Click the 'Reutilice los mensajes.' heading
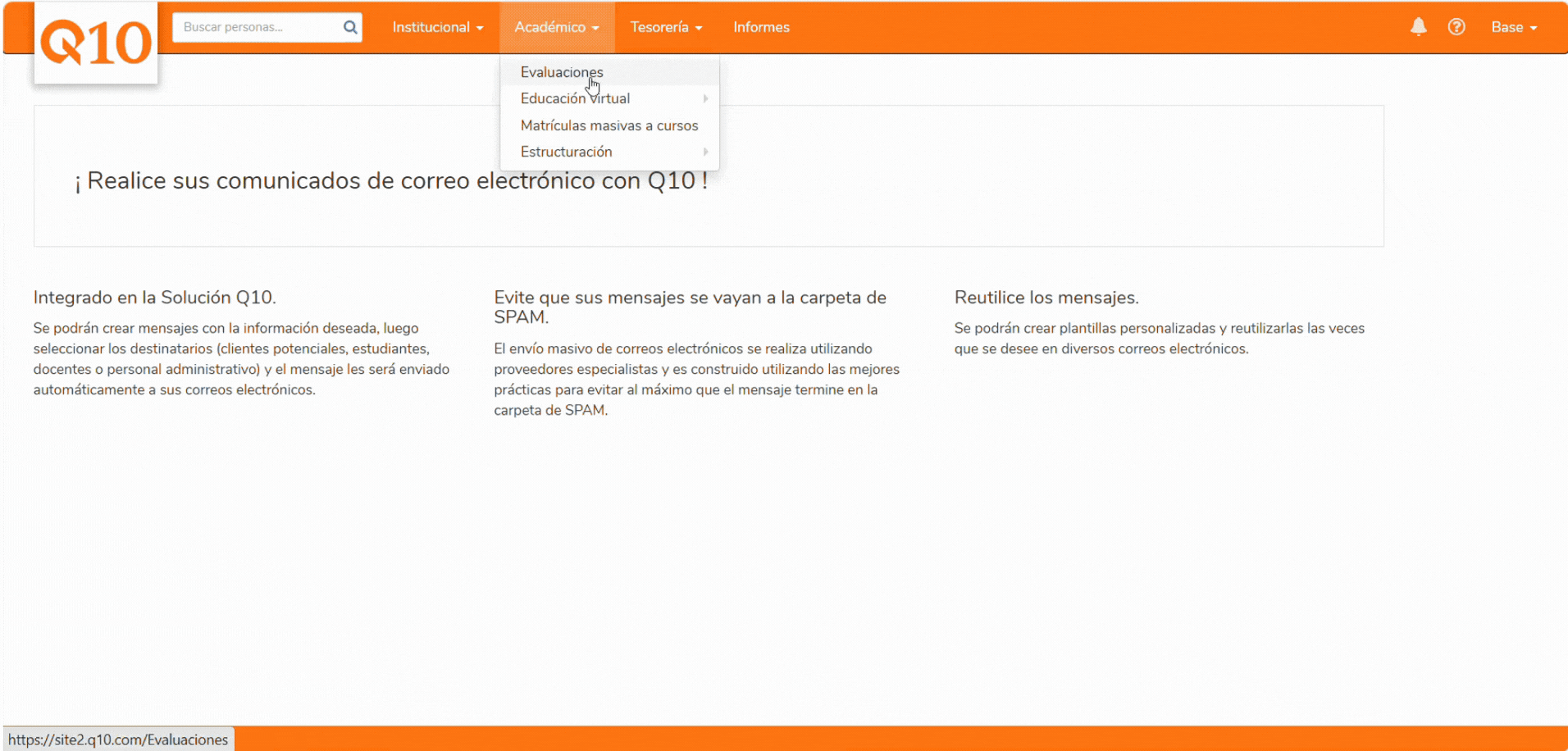 pyautogui.click(x=1046, y=298)
